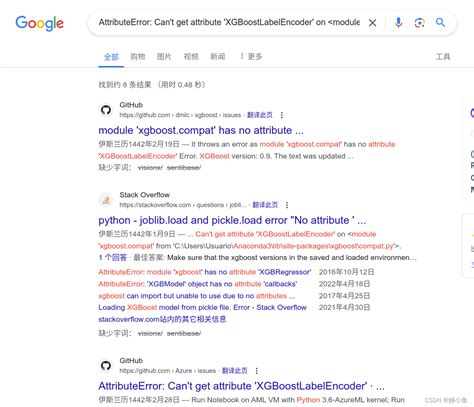Click 翻译此页 for the Stack Overflow result
This screenshot has height=407, width=474.
click(265, 205)
